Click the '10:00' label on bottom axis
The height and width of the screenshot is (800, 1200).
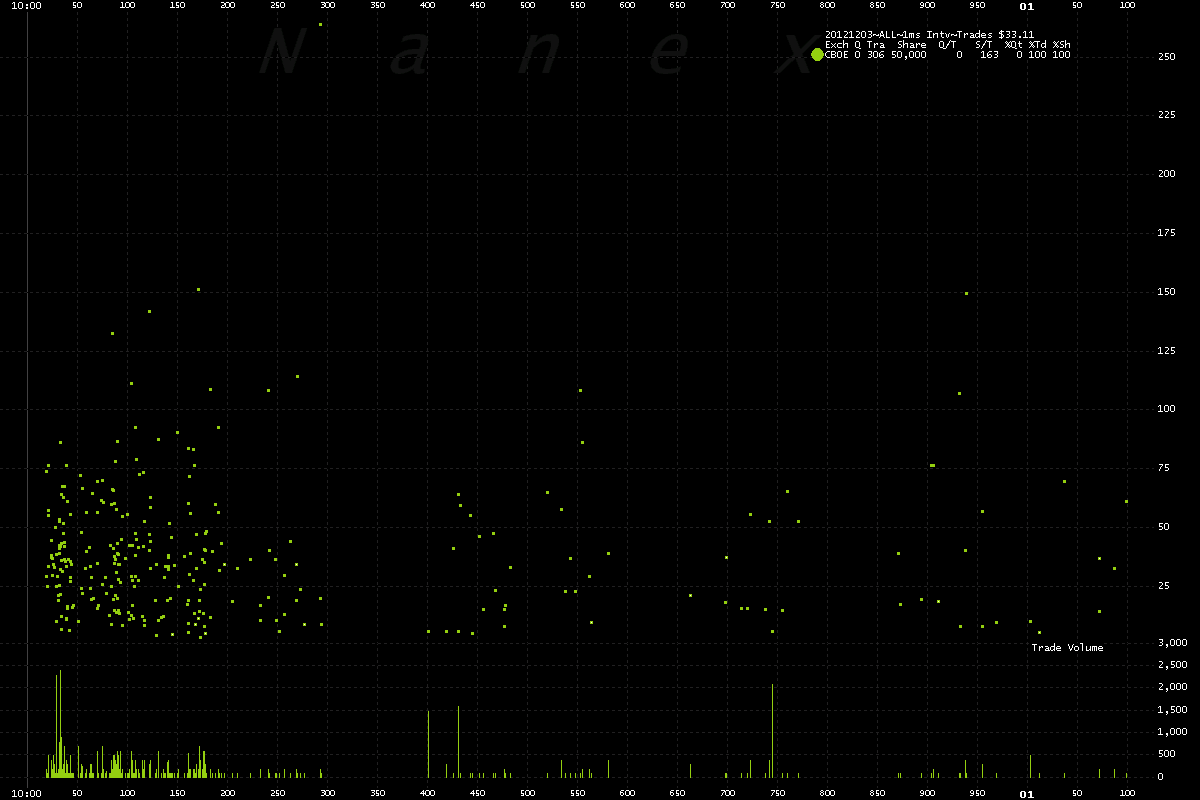(x=29, y=793)
